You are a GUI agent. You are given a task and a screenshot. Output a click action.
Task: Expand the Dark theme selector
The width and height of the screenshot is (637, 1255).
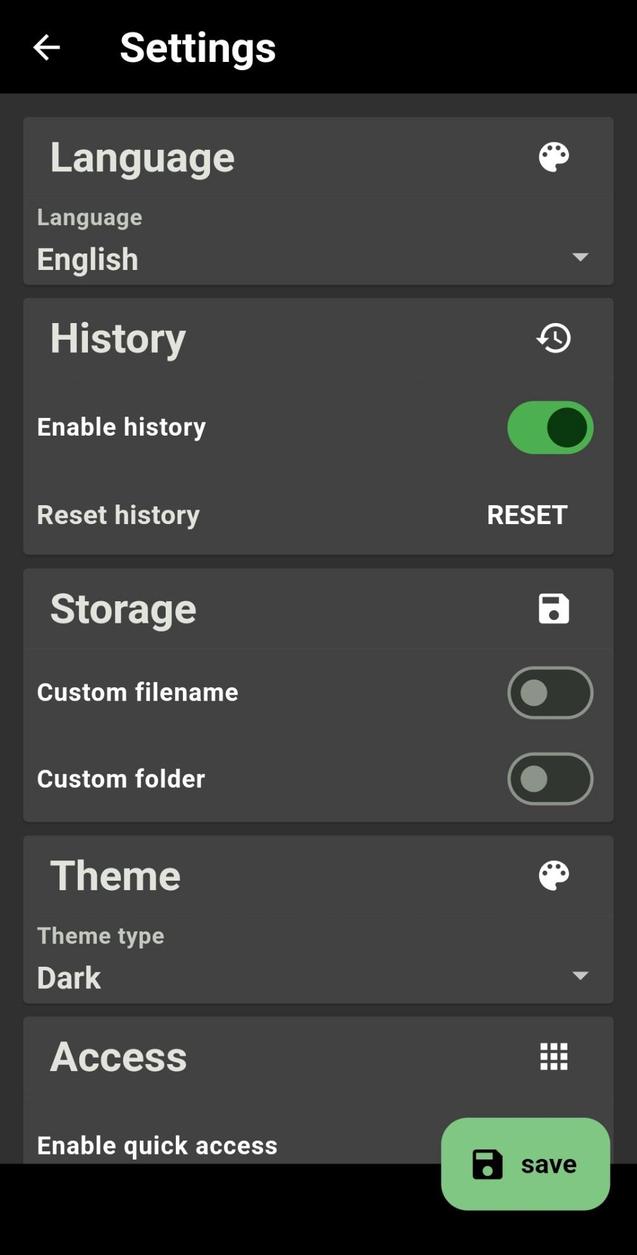580,976
